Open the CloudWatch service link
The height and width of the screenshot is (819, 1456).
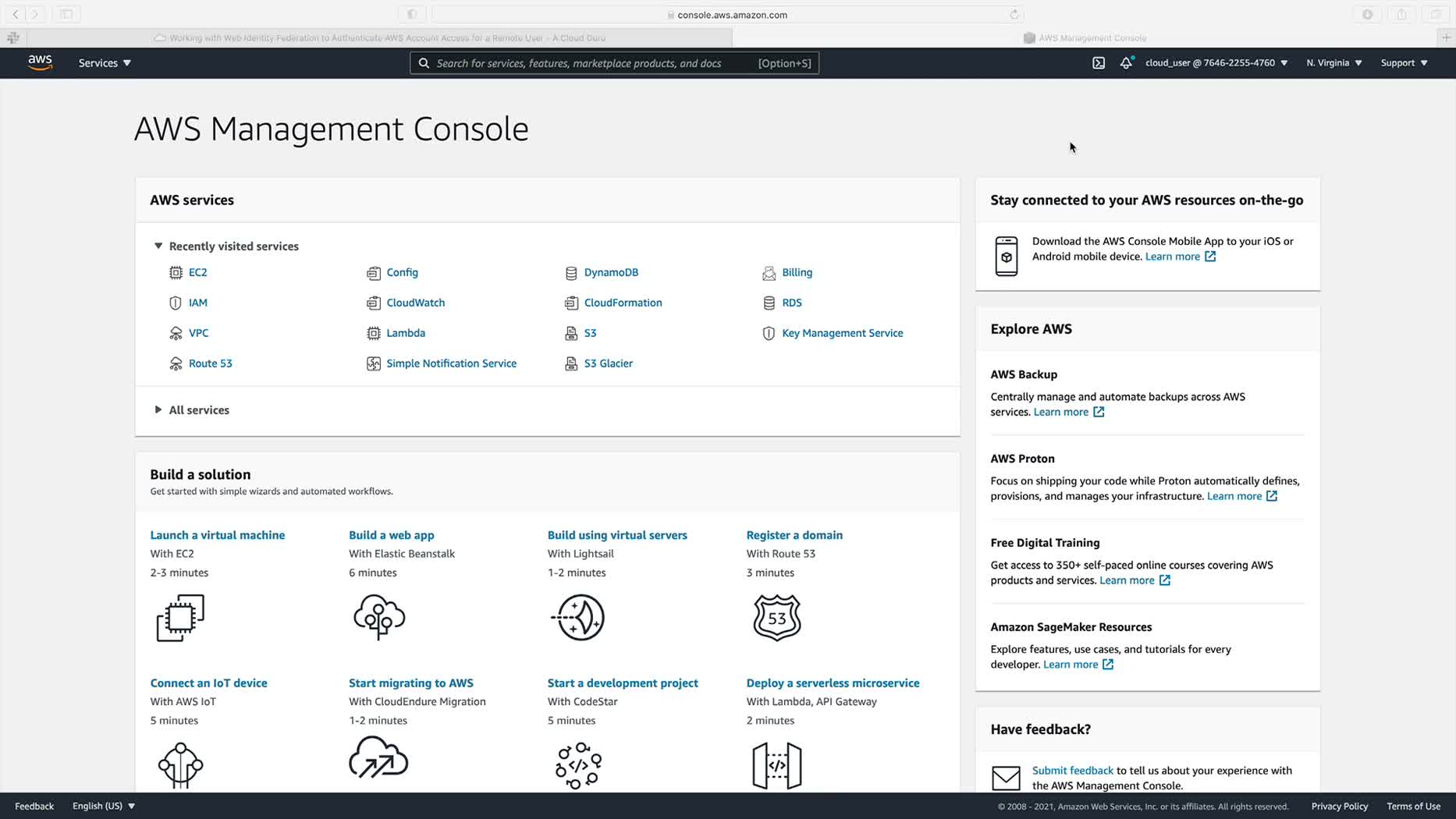click(416, 303)
